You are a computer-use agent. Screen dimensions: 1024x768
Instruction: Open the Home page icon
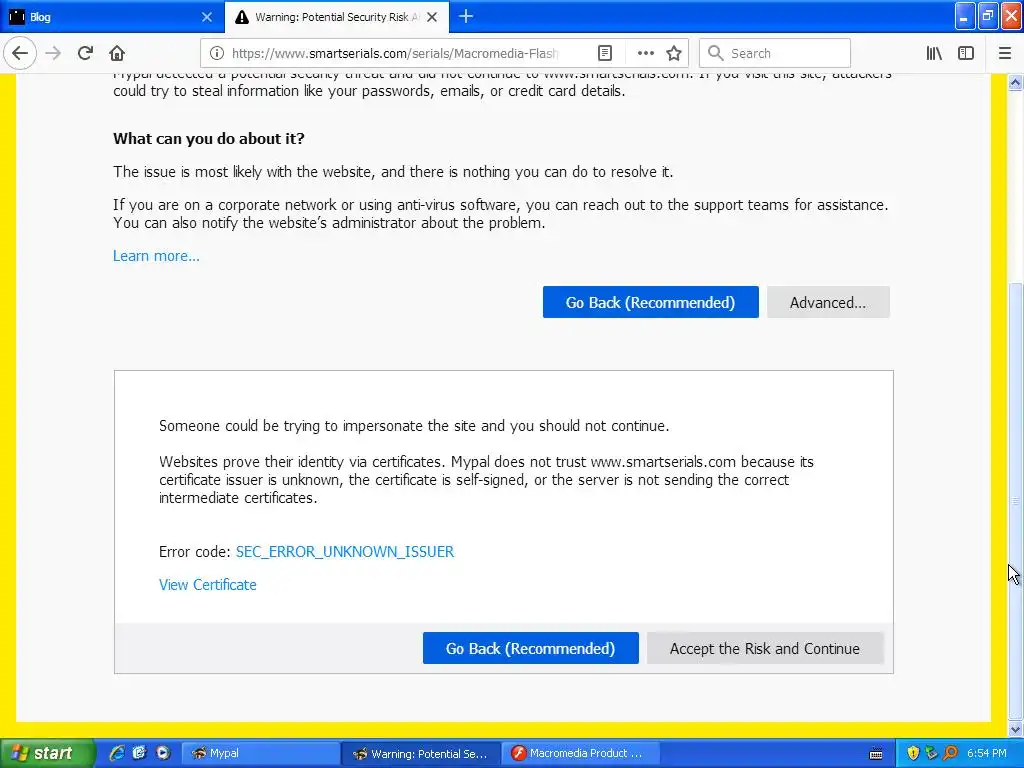117,54
